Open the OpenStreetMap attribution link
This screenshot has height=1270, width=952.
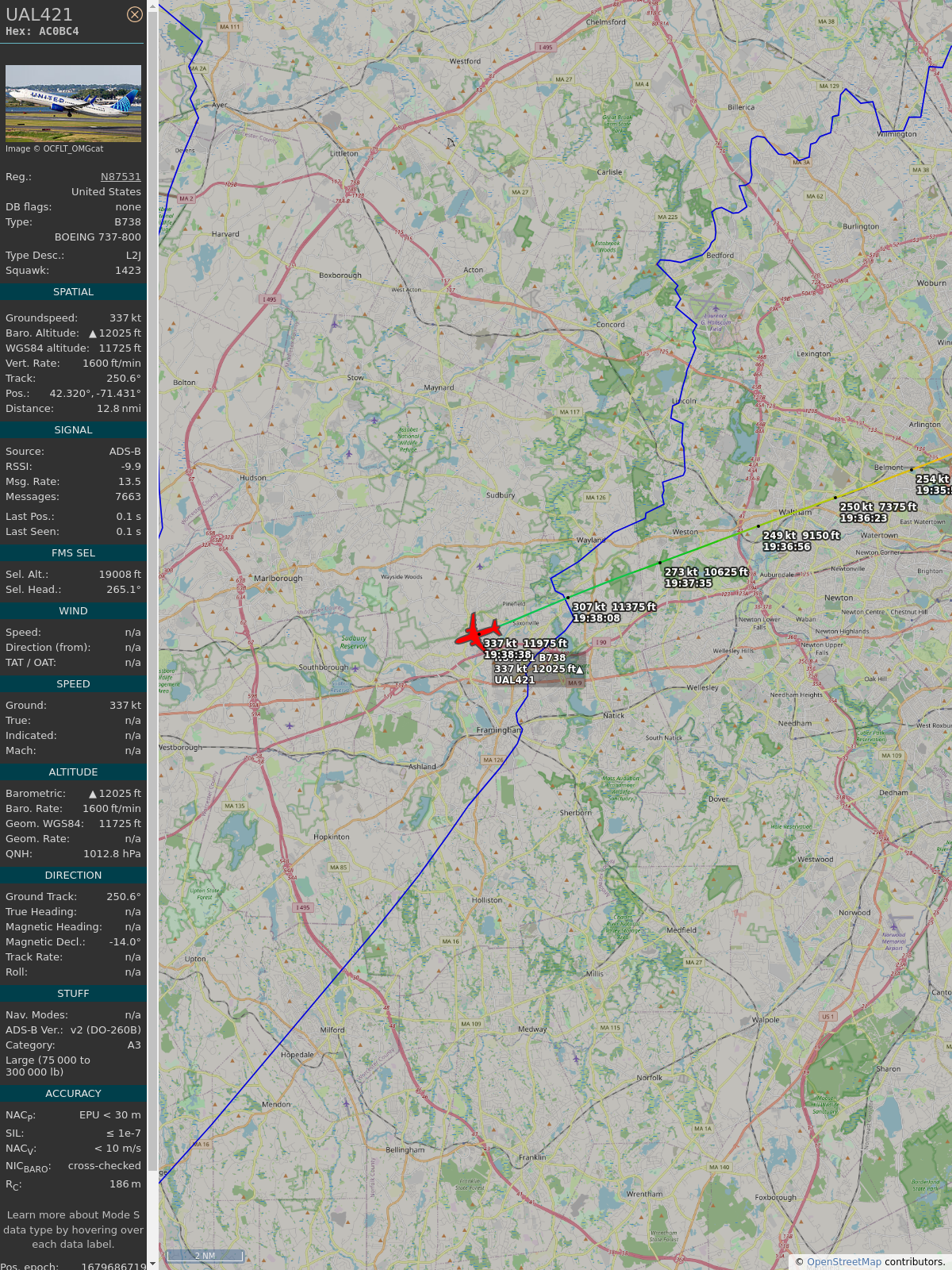(x=844, y=1262)
